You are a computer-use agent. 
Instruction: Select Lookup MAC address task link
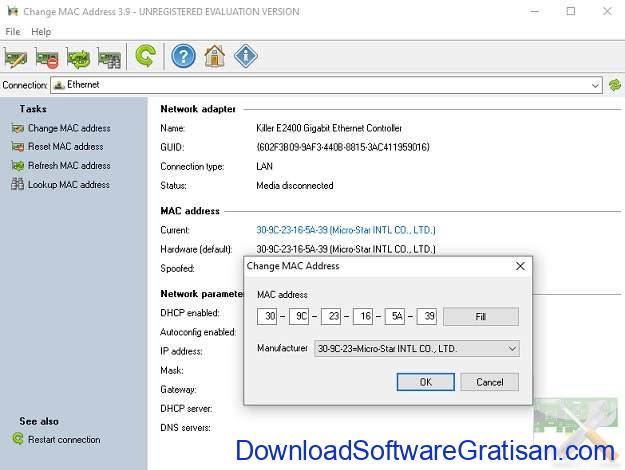click(69, 185)
